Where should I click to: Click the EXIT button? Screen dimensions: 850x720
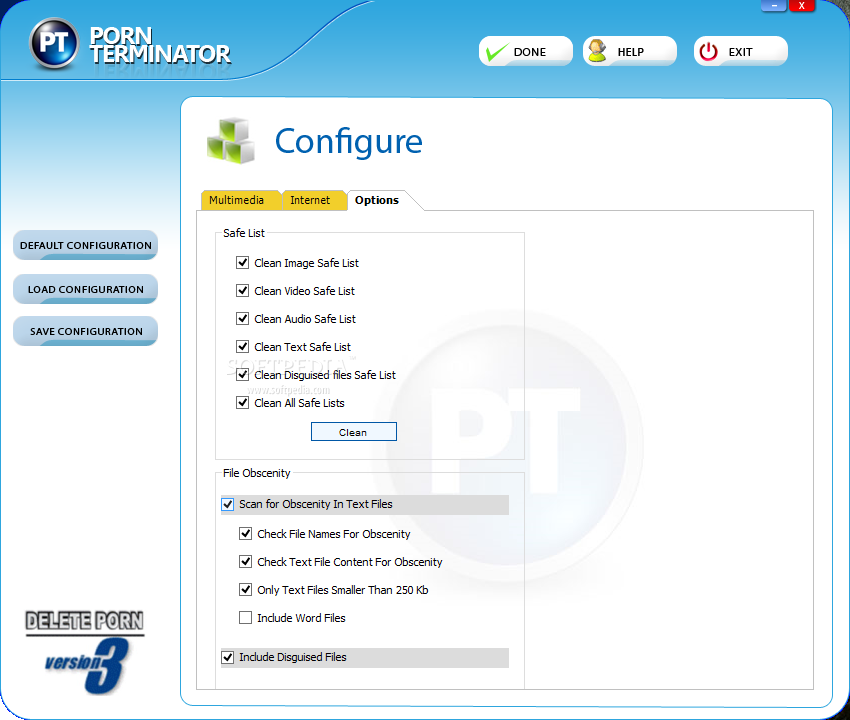740,52
